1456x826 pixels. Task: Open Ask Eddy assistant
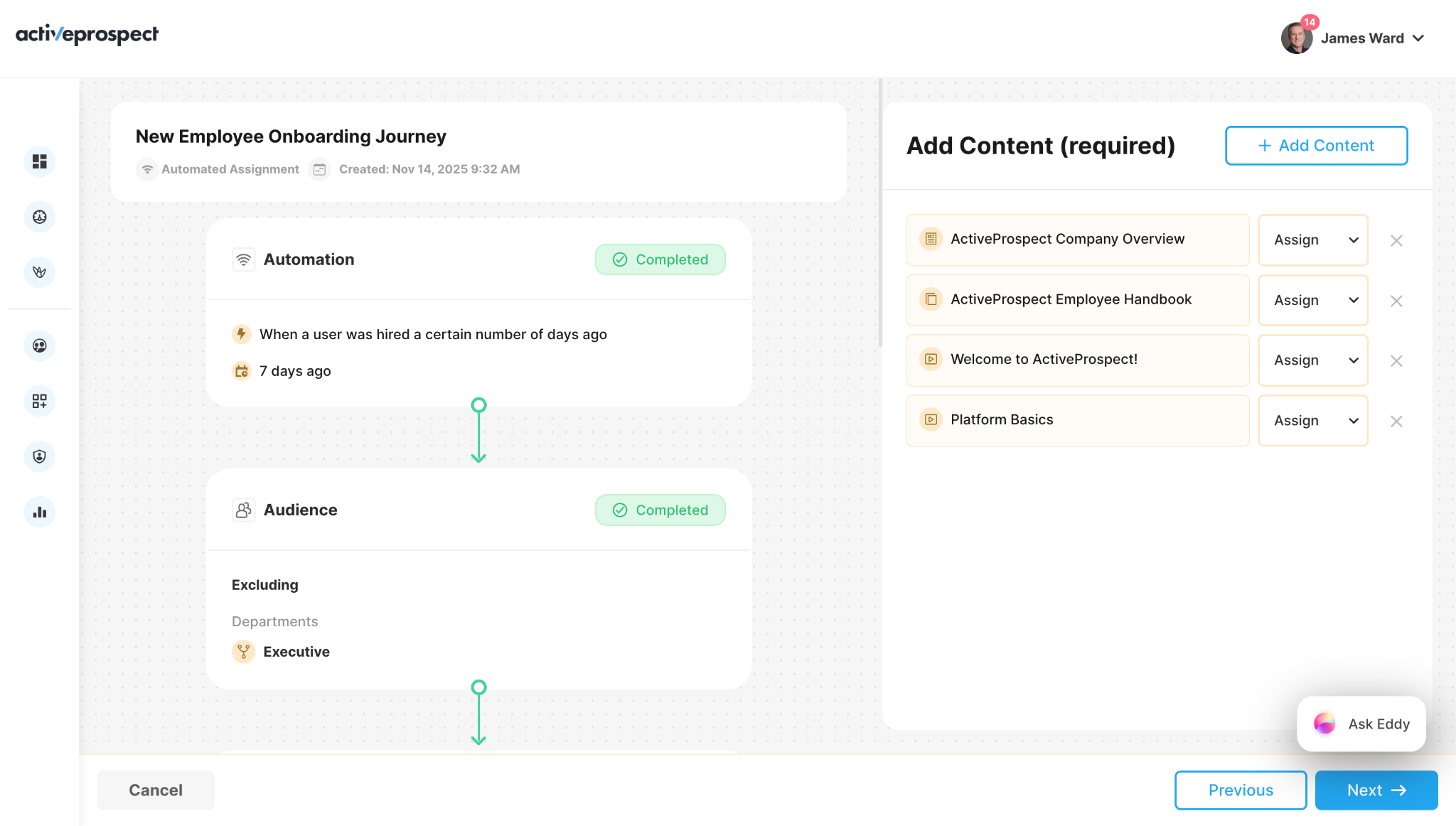(x=1360, y=724)
